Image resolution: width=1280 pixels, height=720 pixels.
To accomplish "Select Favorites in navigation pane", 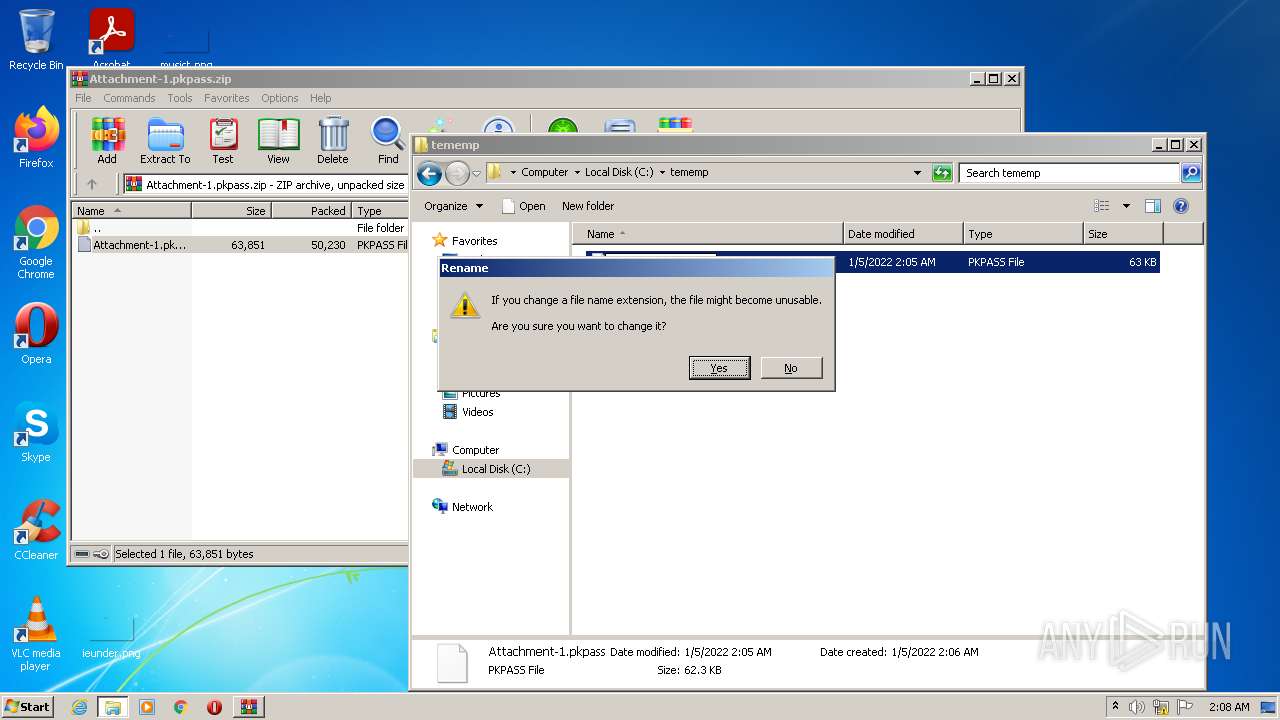I will [x=464, y=241].
